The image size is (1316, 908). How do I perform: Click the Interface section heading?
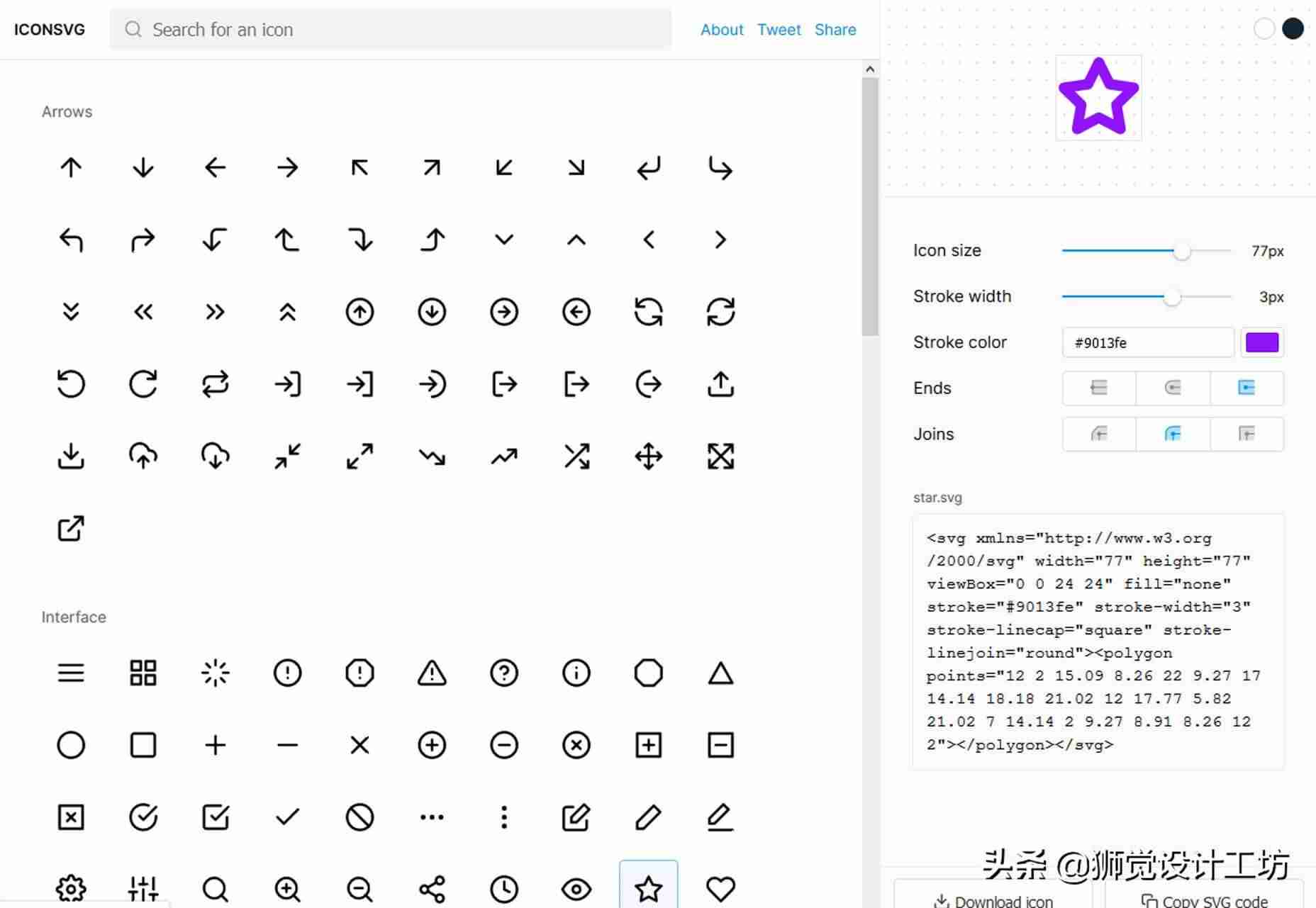(x=74, y=617)
